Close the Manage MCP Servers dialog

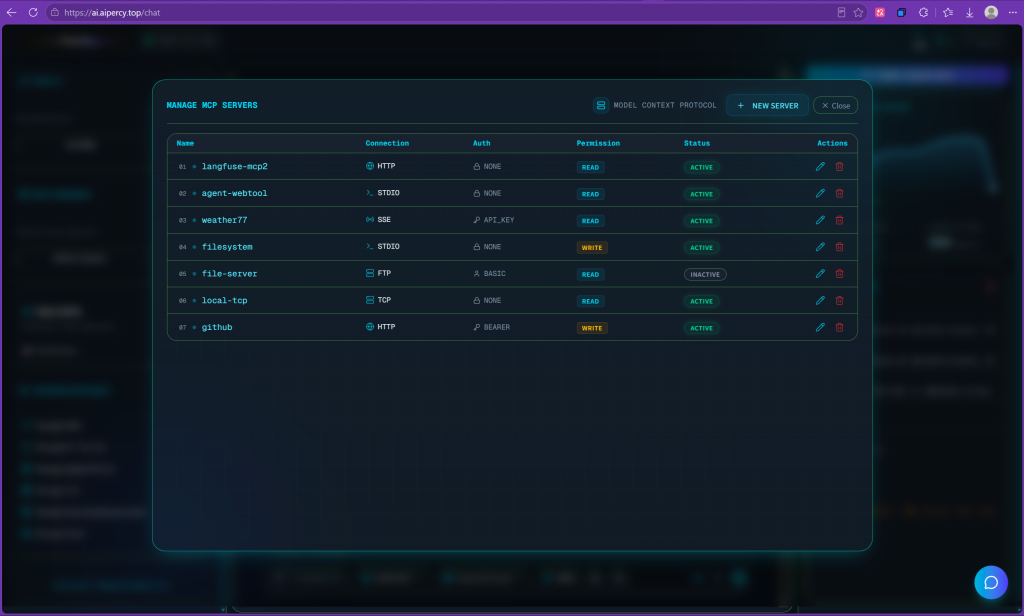(835, 105)
